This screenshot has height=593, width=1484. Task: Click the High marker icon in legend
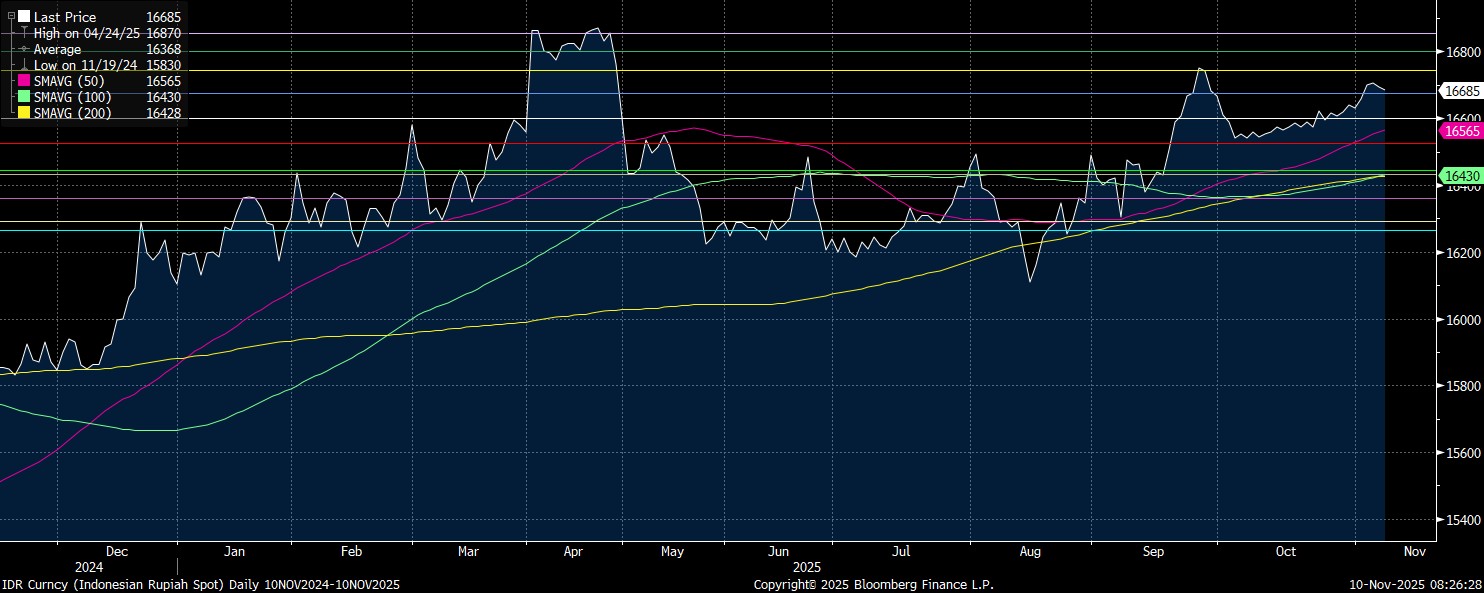(x=24, y=33)
